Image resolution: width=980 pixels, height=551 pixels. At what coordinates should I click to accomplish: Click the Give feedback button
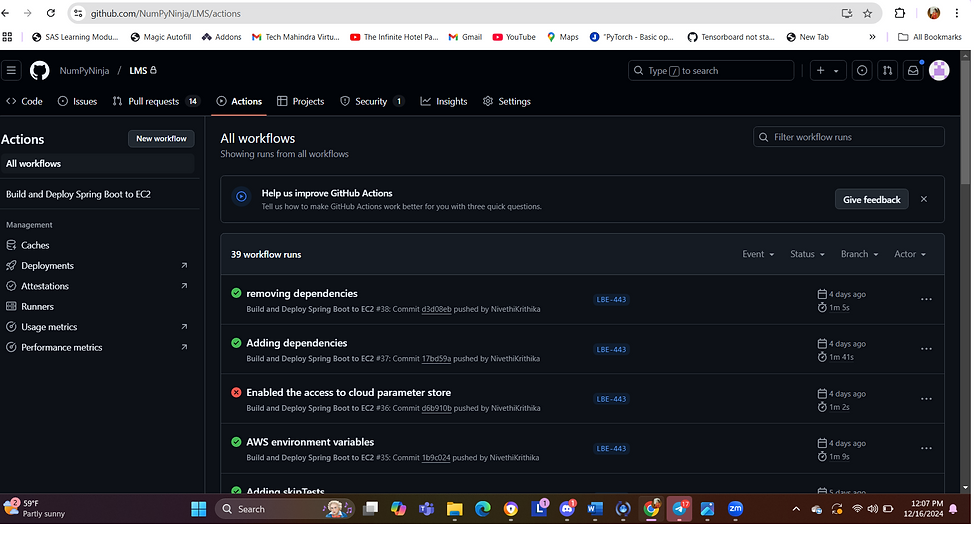871,199
